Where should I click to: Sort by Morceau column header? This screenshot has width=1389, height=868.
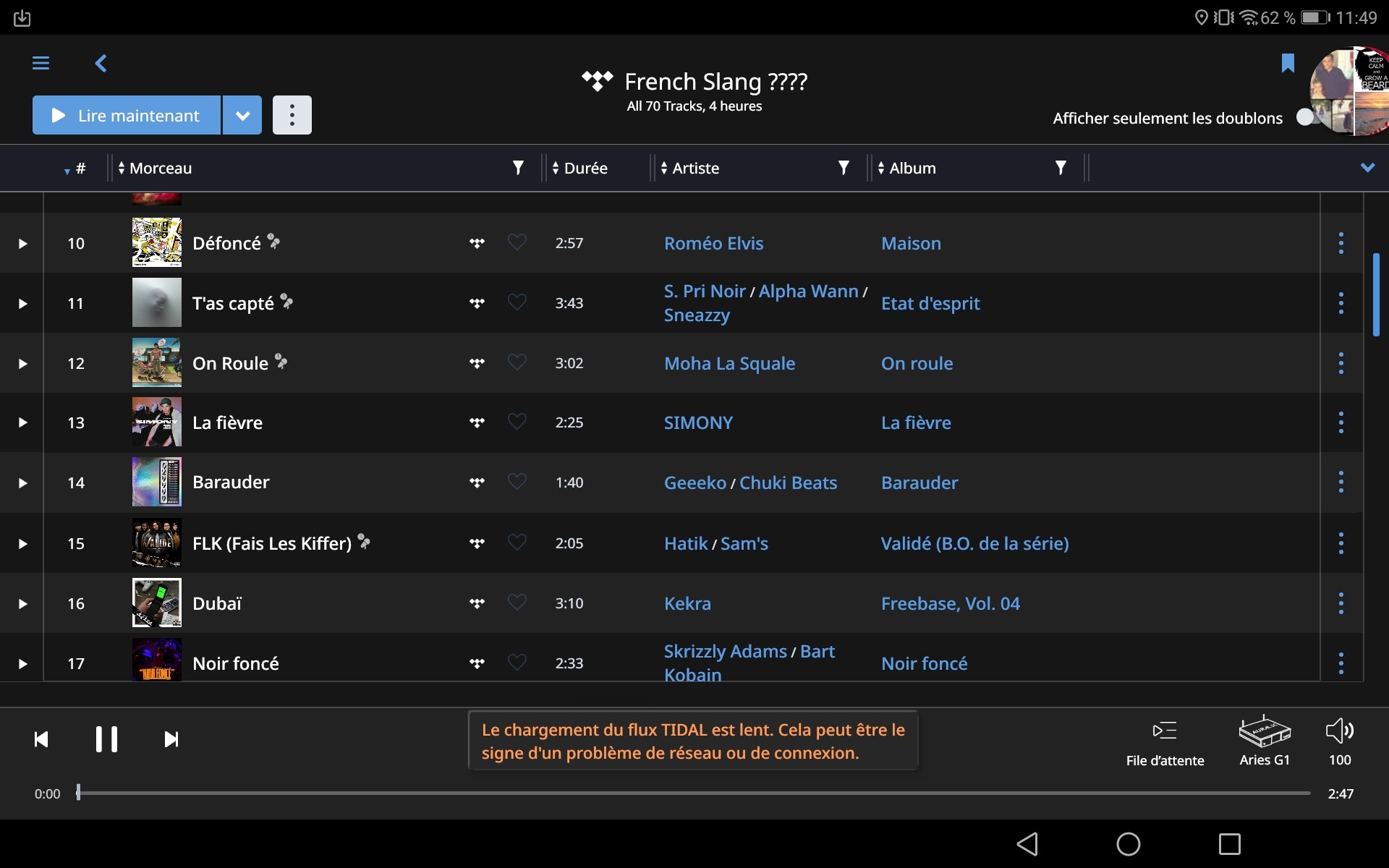(x=156, y=169)
